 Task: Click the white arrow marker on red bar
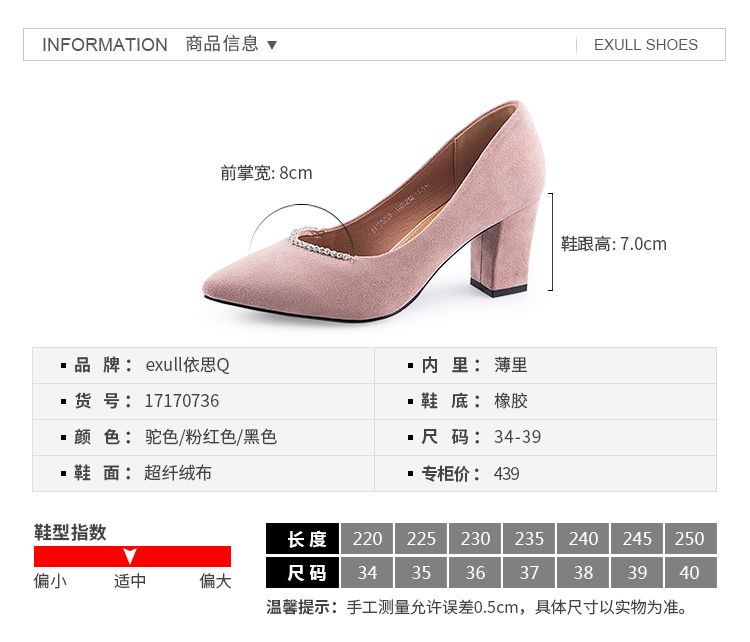pos(130,556)
